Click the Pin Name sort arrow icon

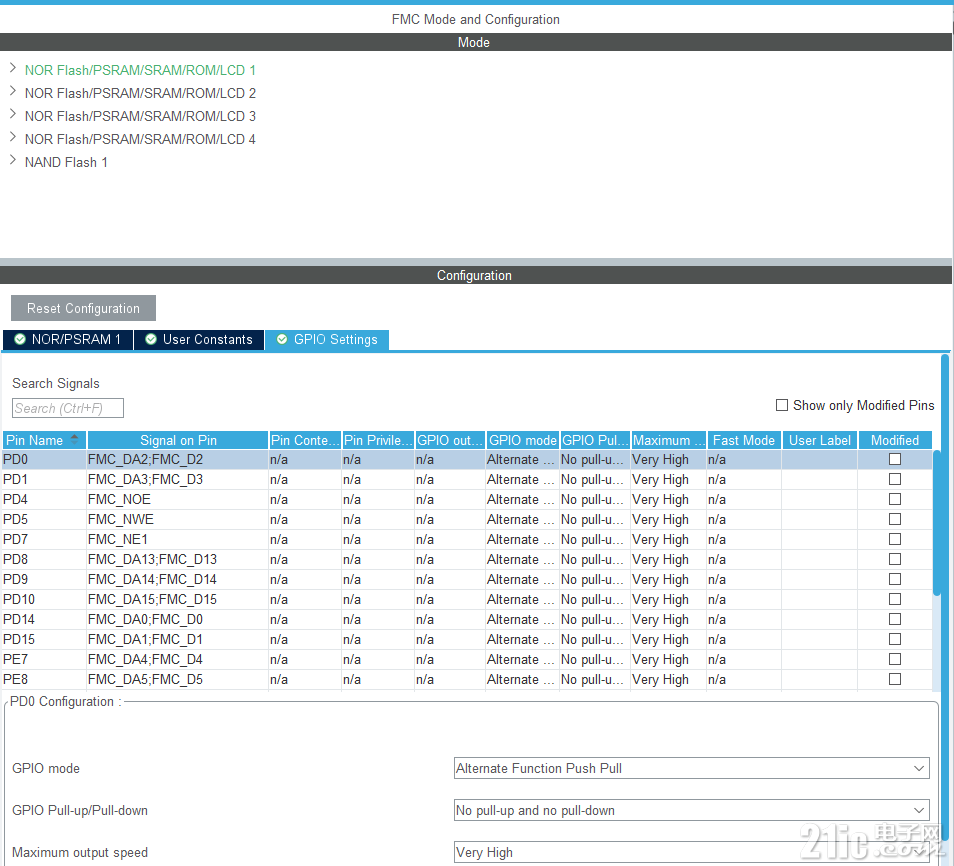point(74,439)
